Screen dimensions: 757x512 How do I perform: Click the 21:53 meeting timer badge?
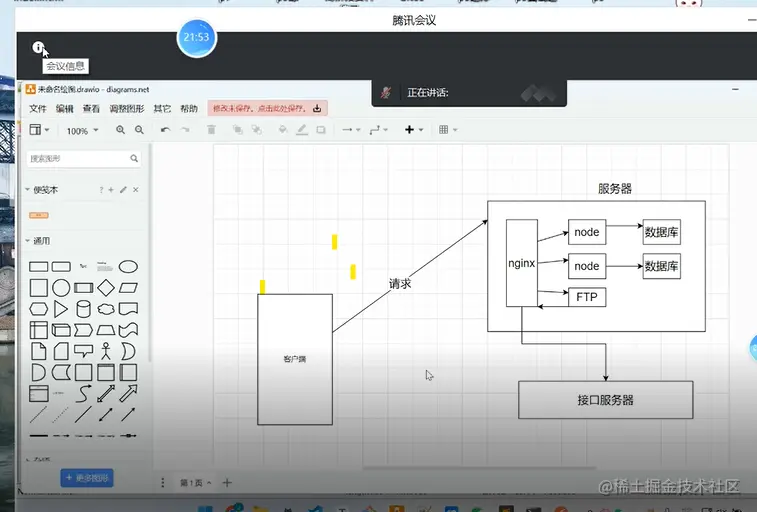point(196,38)
